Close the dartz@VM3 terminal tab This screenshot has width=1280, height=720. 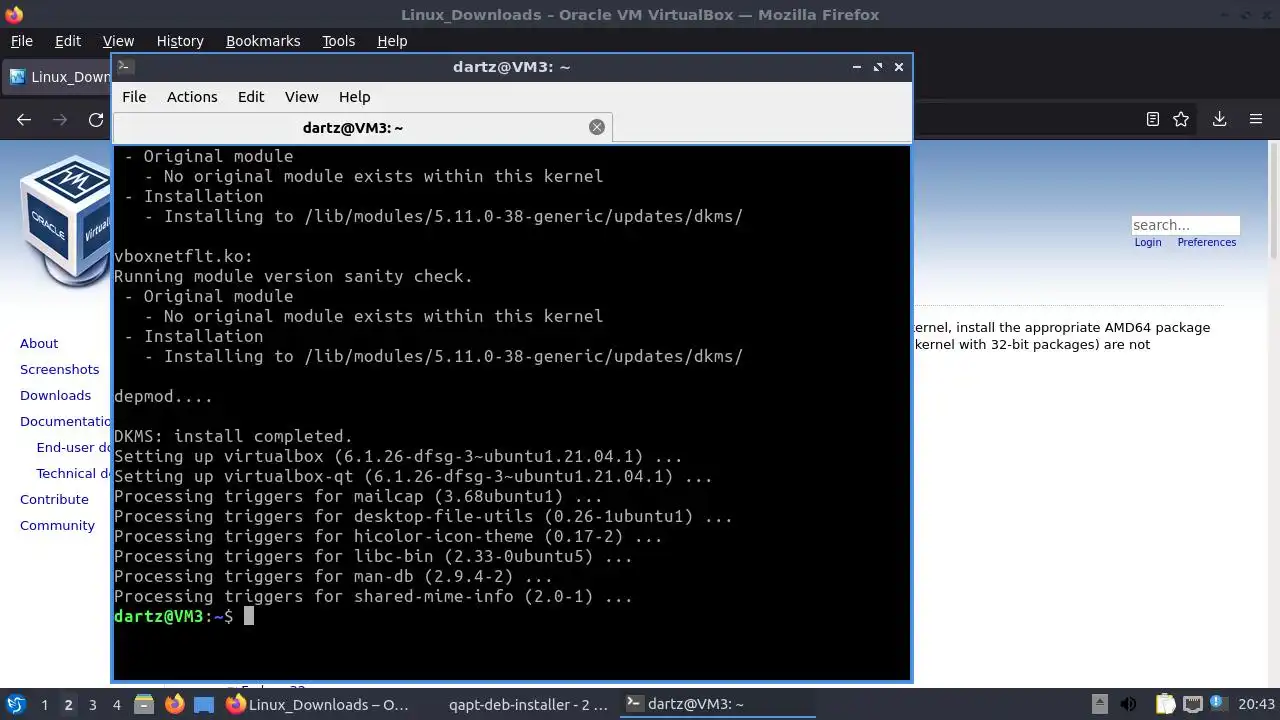point(597,127)
